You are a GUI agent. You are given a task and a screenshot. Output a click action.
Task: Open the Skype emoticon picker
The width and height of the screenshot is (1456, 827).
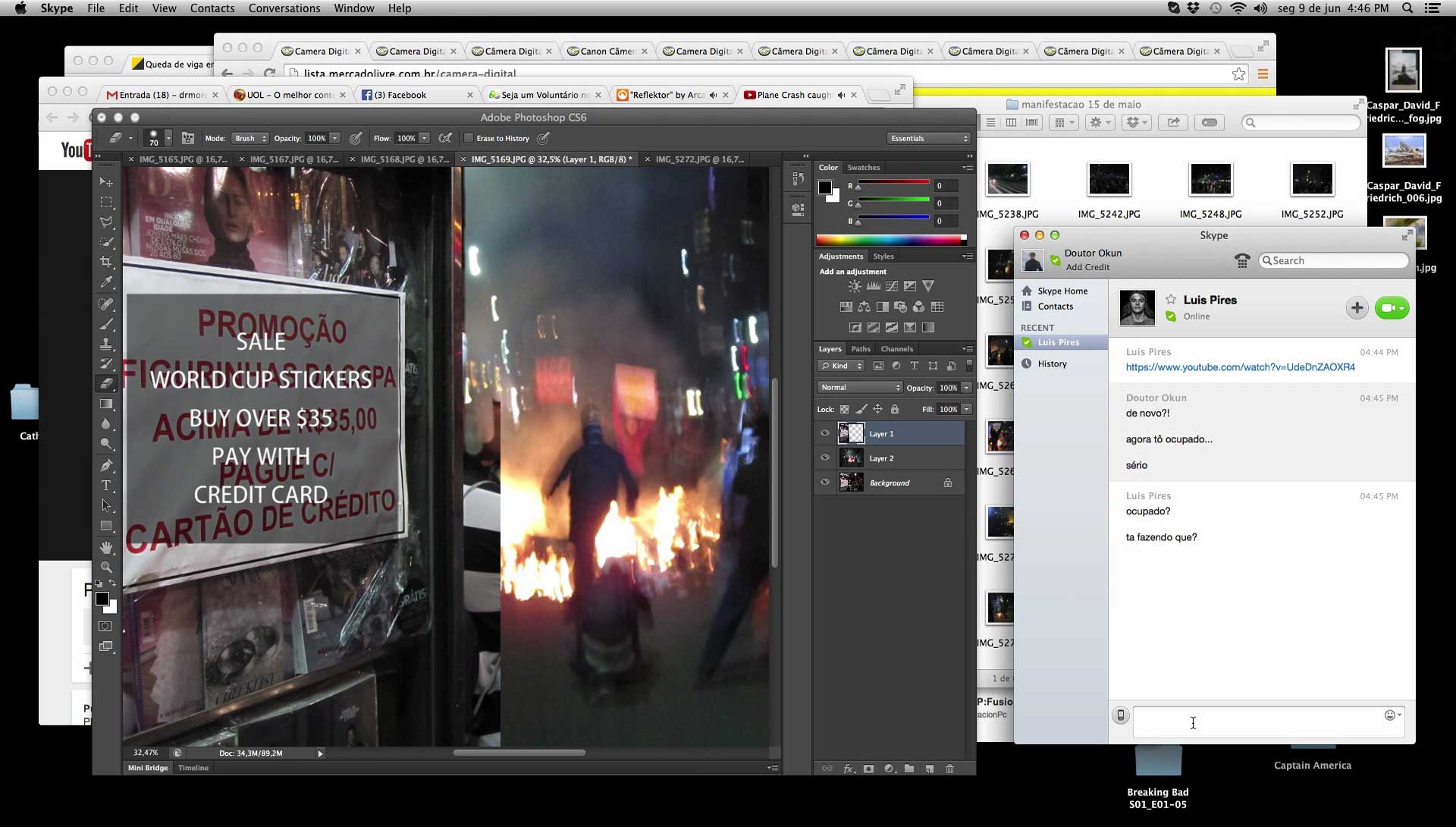coord(1392,715)
